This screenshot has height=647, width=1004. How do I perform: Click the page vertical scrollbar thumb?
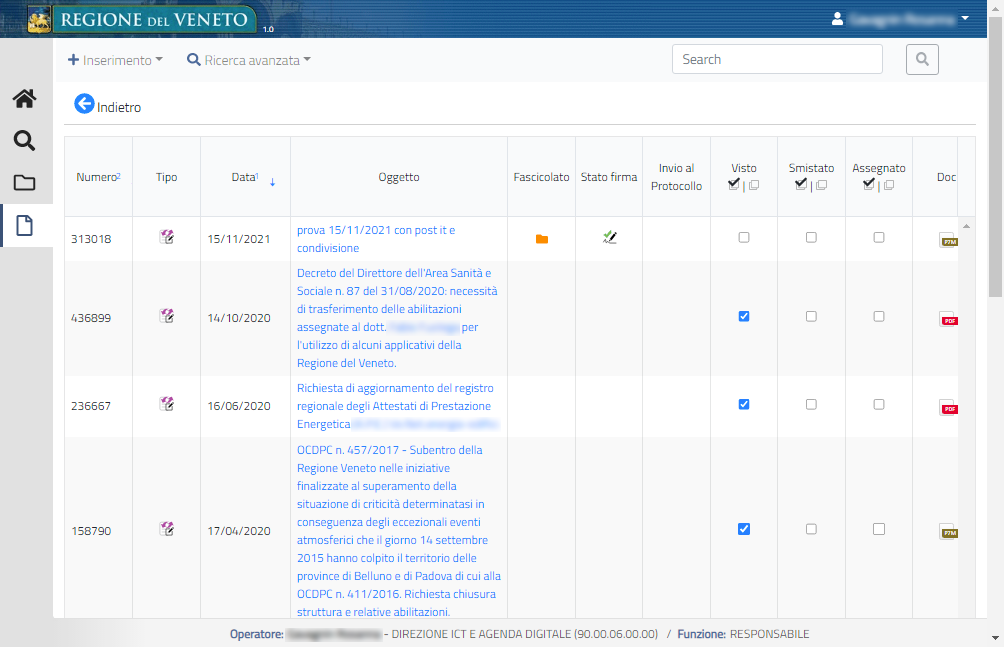[x=995, y=157]
